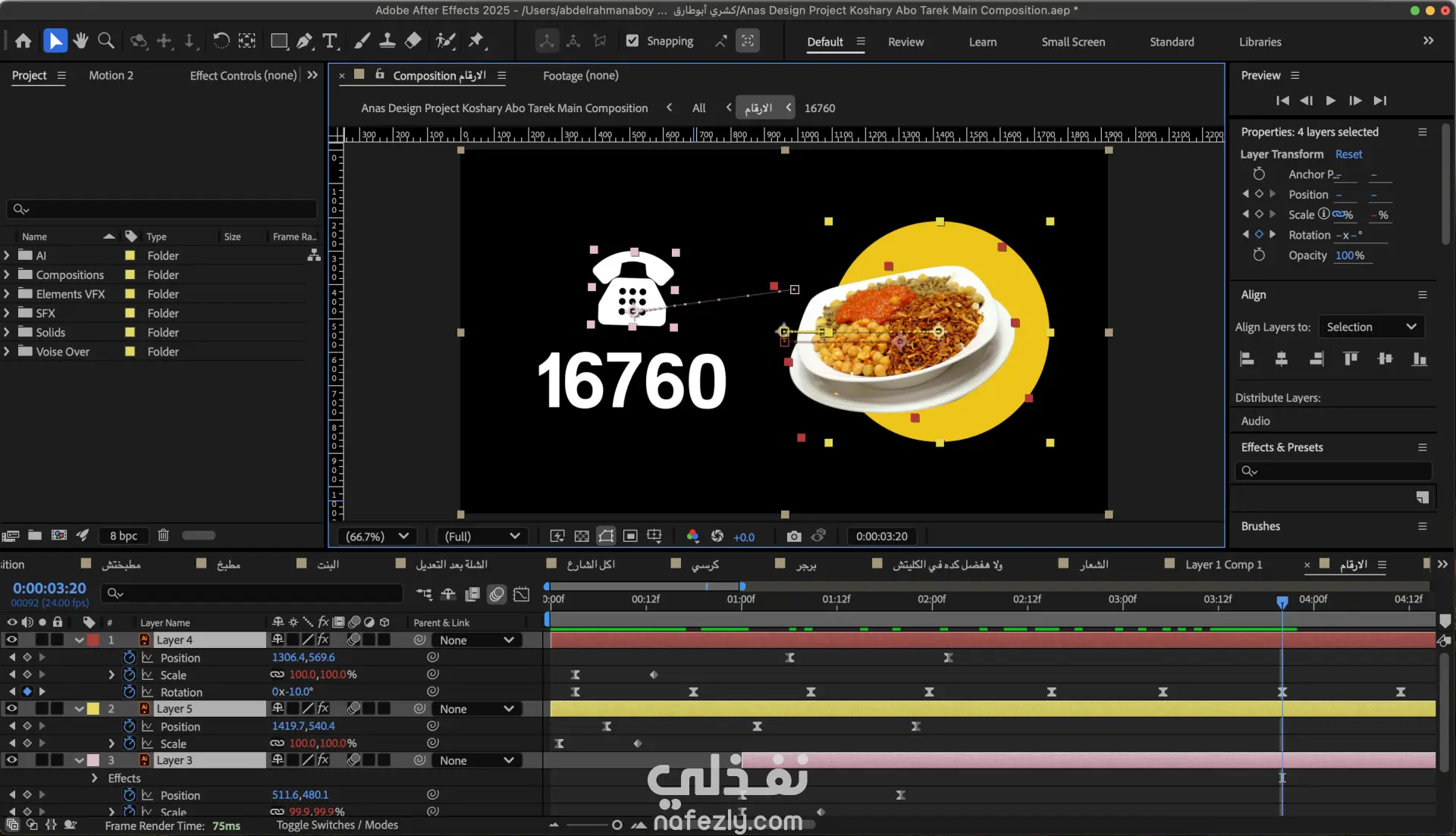Uncheck the Snapping checkbox

tap(632, 41)
